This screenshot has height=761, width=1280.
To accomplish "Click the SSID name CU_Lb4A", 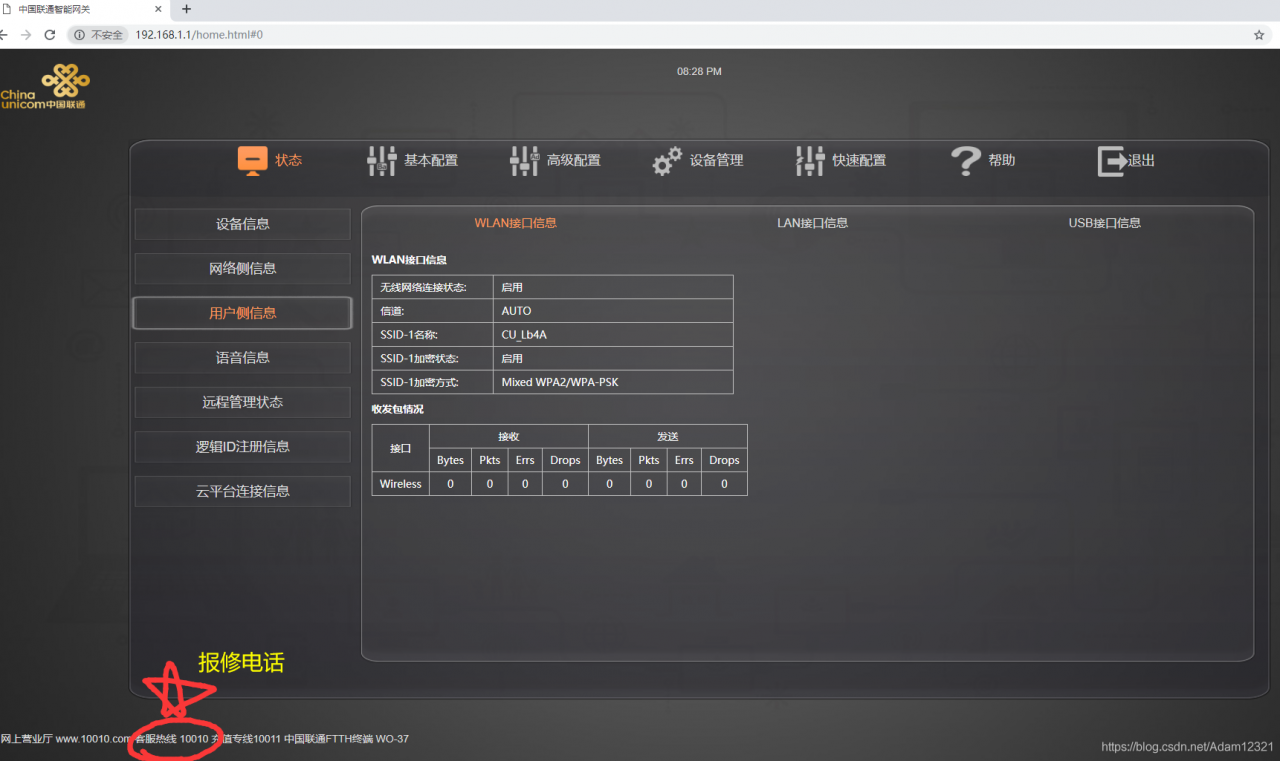I will point(524,335).
